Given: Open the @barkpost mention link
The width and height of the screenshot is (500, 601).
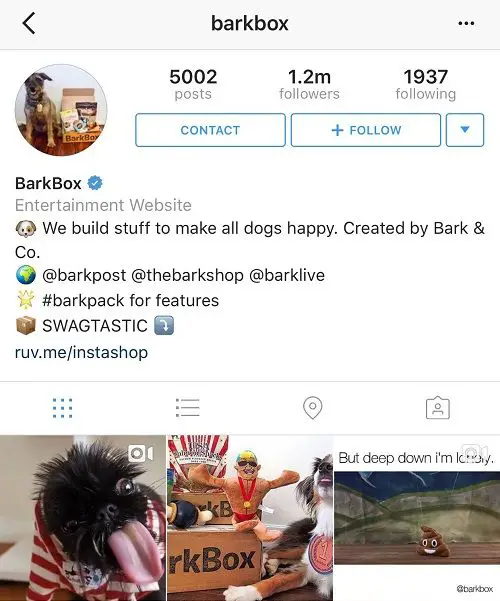Looking at the screenshot, I should click(84, 275).
